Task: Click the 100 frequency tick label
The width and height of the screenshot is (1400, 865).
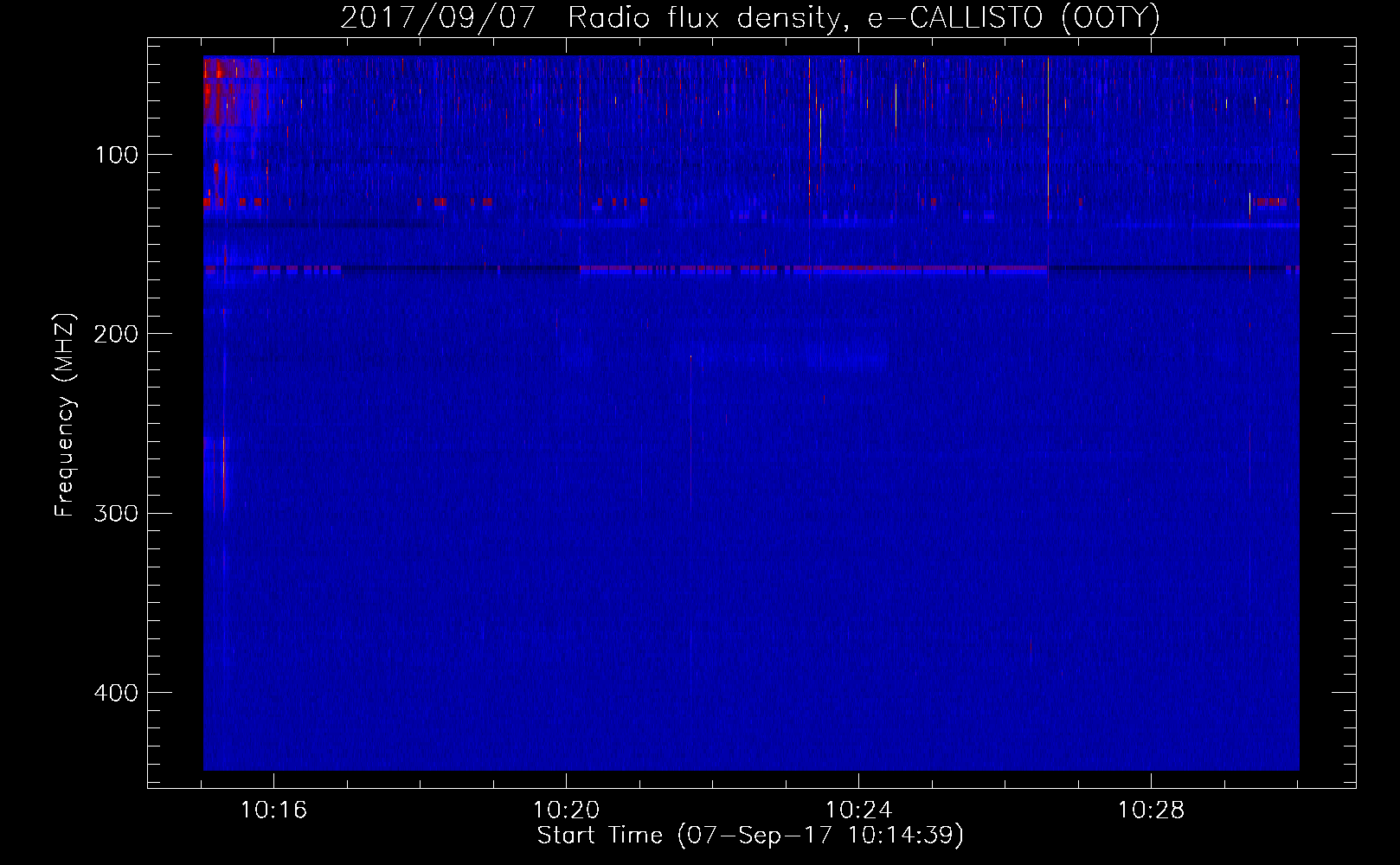Action: 117,155
